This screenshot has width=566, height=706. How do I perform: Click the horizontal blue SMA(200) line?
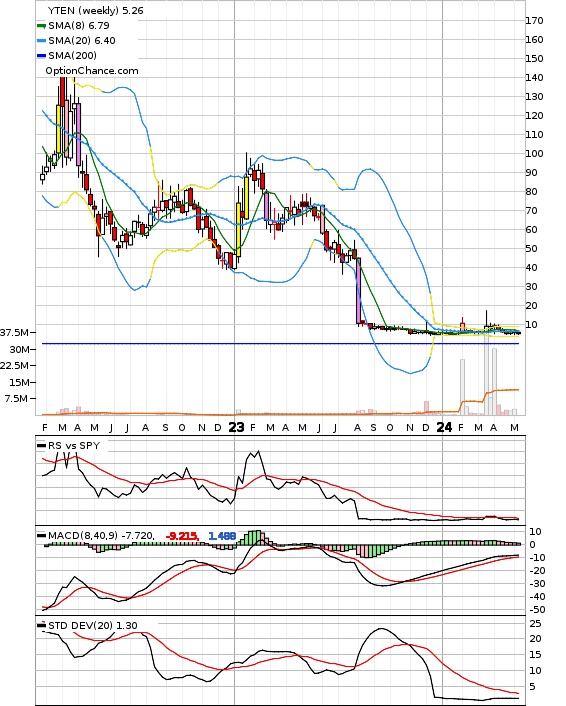[x=280, y=344]
